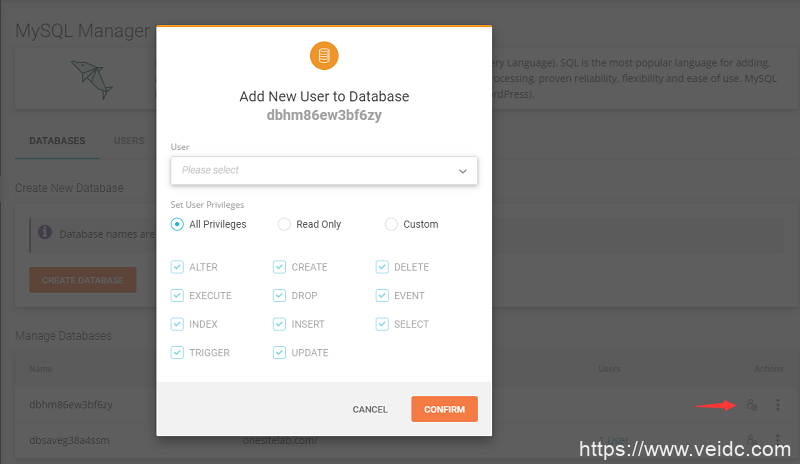Click the orange database icon in dialog
The width and height of the screenshot is (800, 464).
click(324, 56)
